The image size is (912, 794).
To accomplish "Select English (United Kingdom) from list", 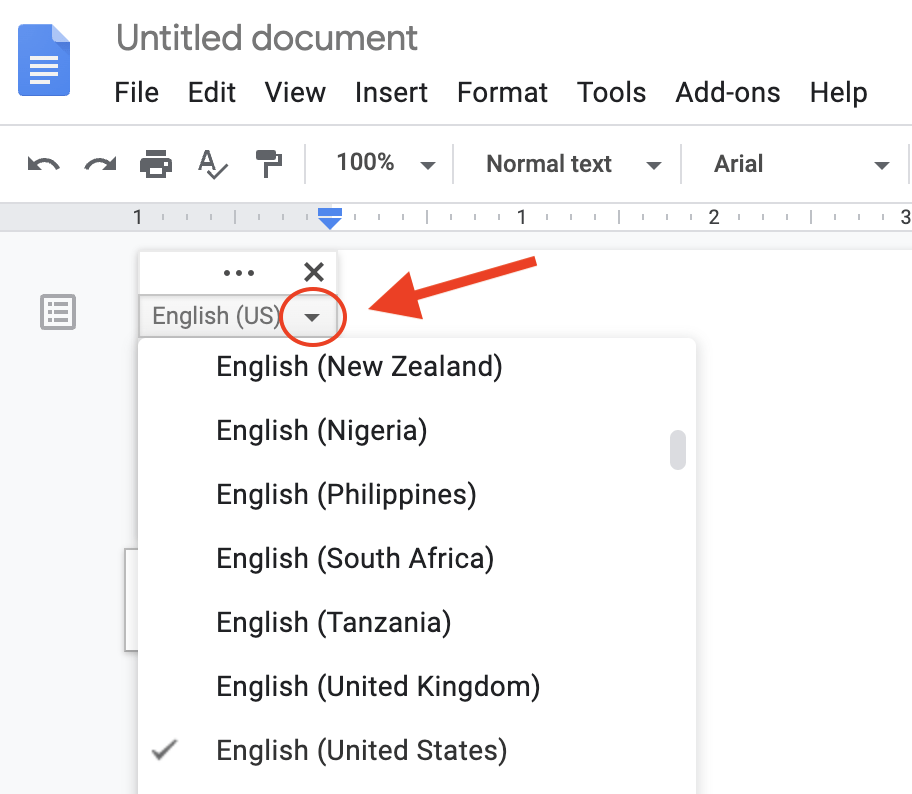I will tap(378, 686).
